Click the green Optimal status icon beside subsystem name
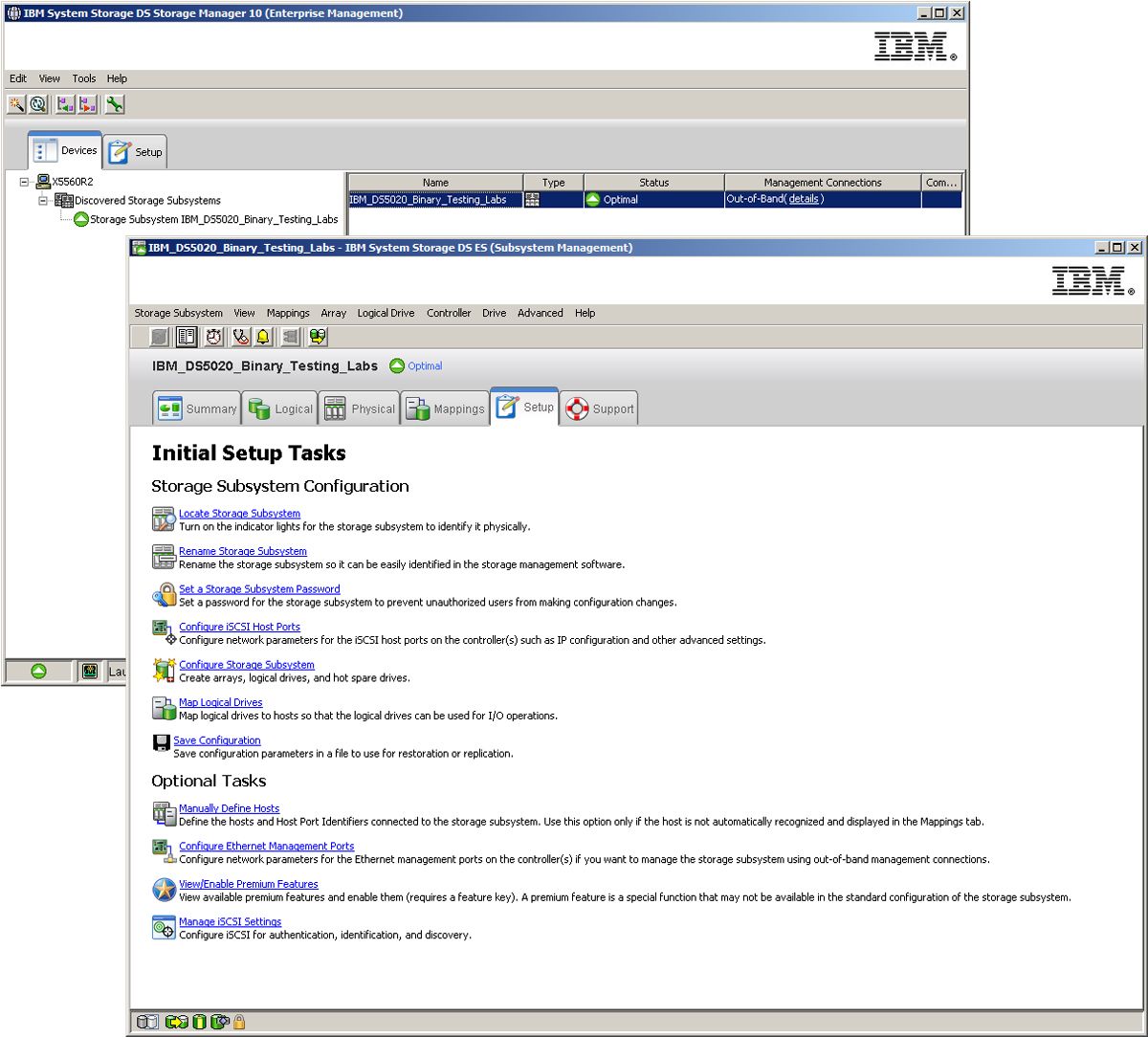The image size is (1148, 1037). [x=397, y=365]
